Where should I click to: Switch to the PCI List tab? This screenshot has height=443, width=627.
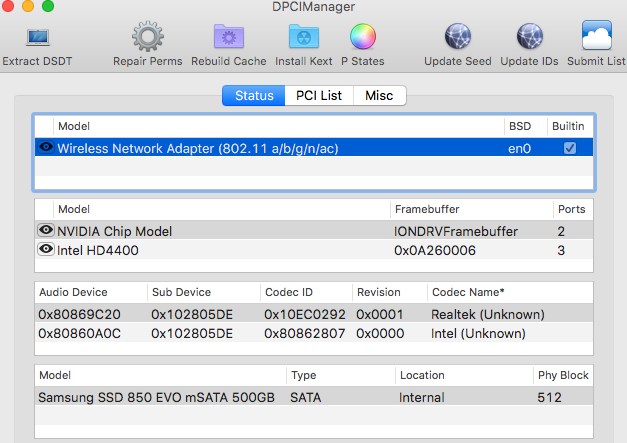319,96
